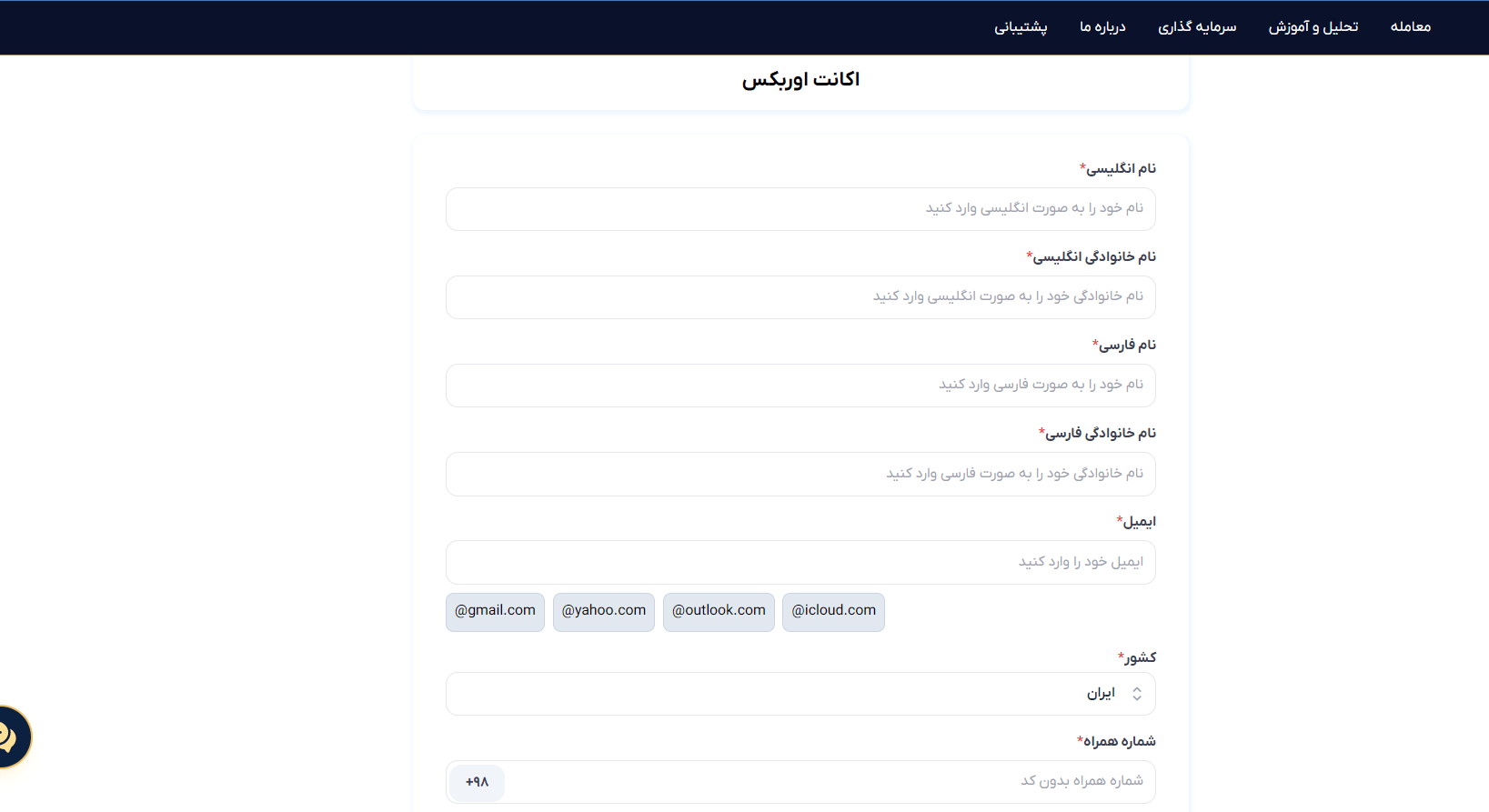Open the تحلیل و آموزش menu
Screen dimensions: 1489x812
[1313, 27]
